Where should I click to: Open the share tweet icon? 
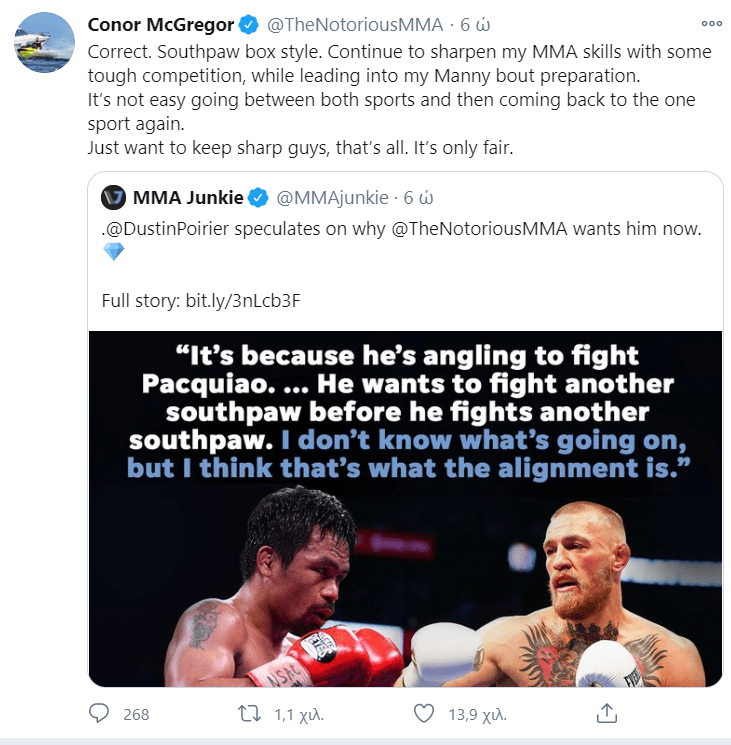(x=607, y=713)
